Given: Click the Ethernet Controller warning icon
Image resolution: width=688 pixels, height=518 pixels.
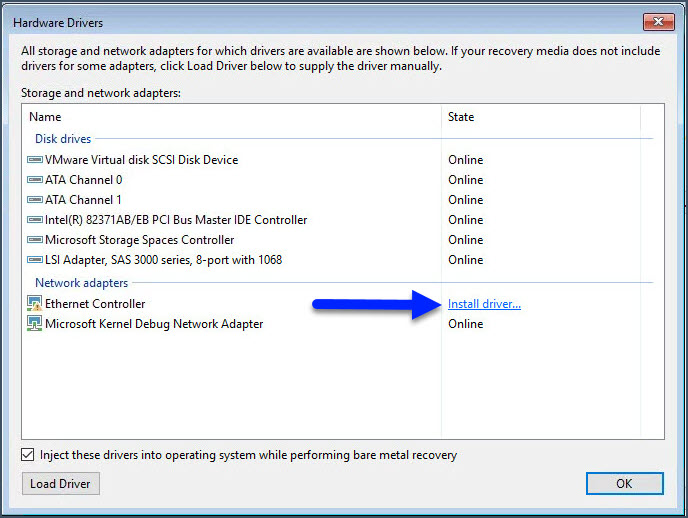Looking at the screenshot, I should [x=35, y=304].
